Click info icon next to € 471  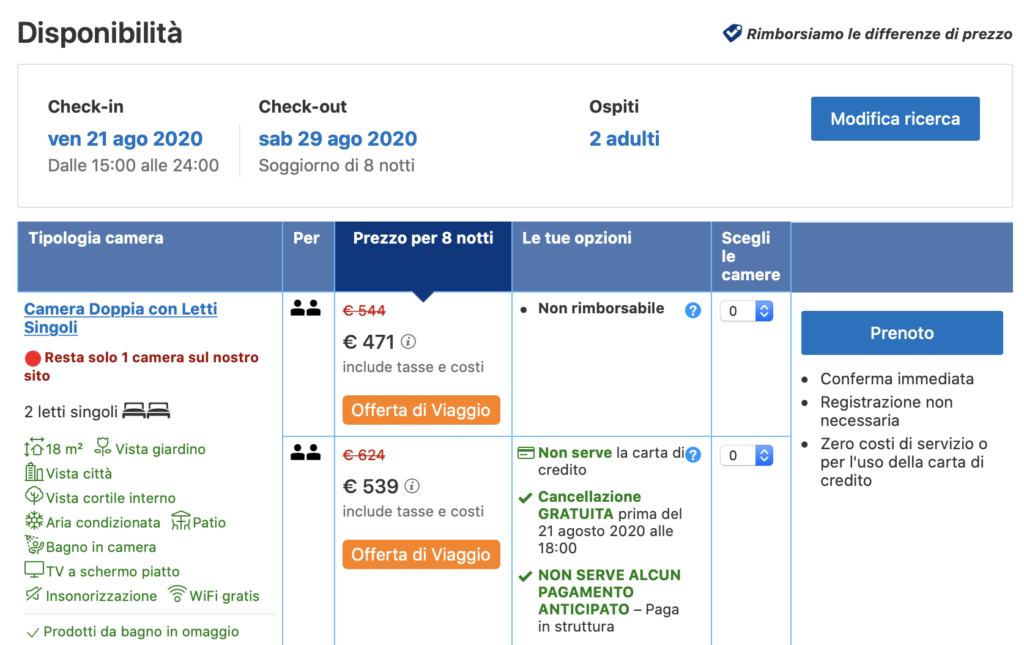(412, 342)
